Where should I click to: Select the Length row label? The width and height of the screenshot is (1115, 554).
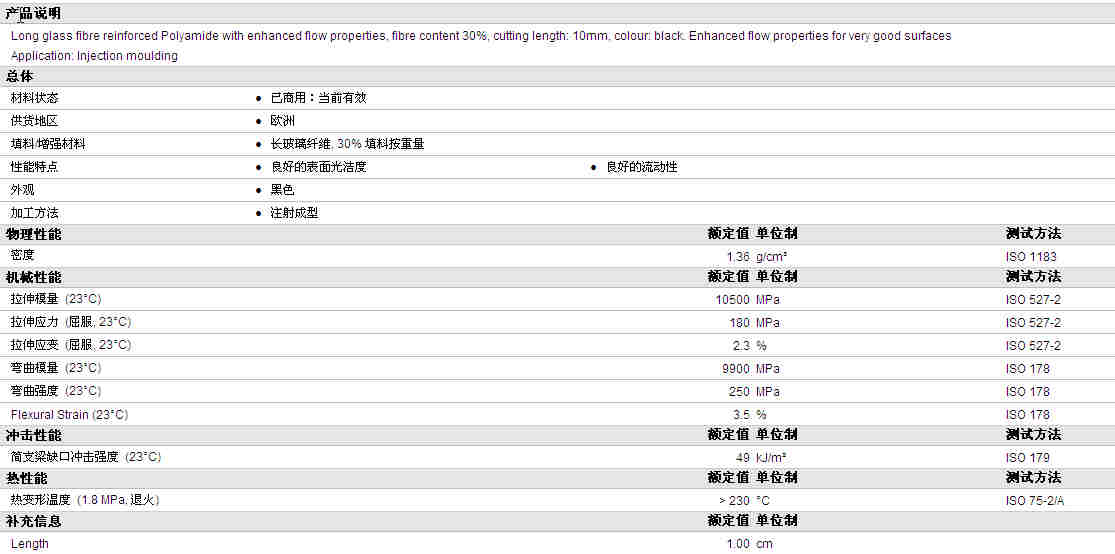30,544
